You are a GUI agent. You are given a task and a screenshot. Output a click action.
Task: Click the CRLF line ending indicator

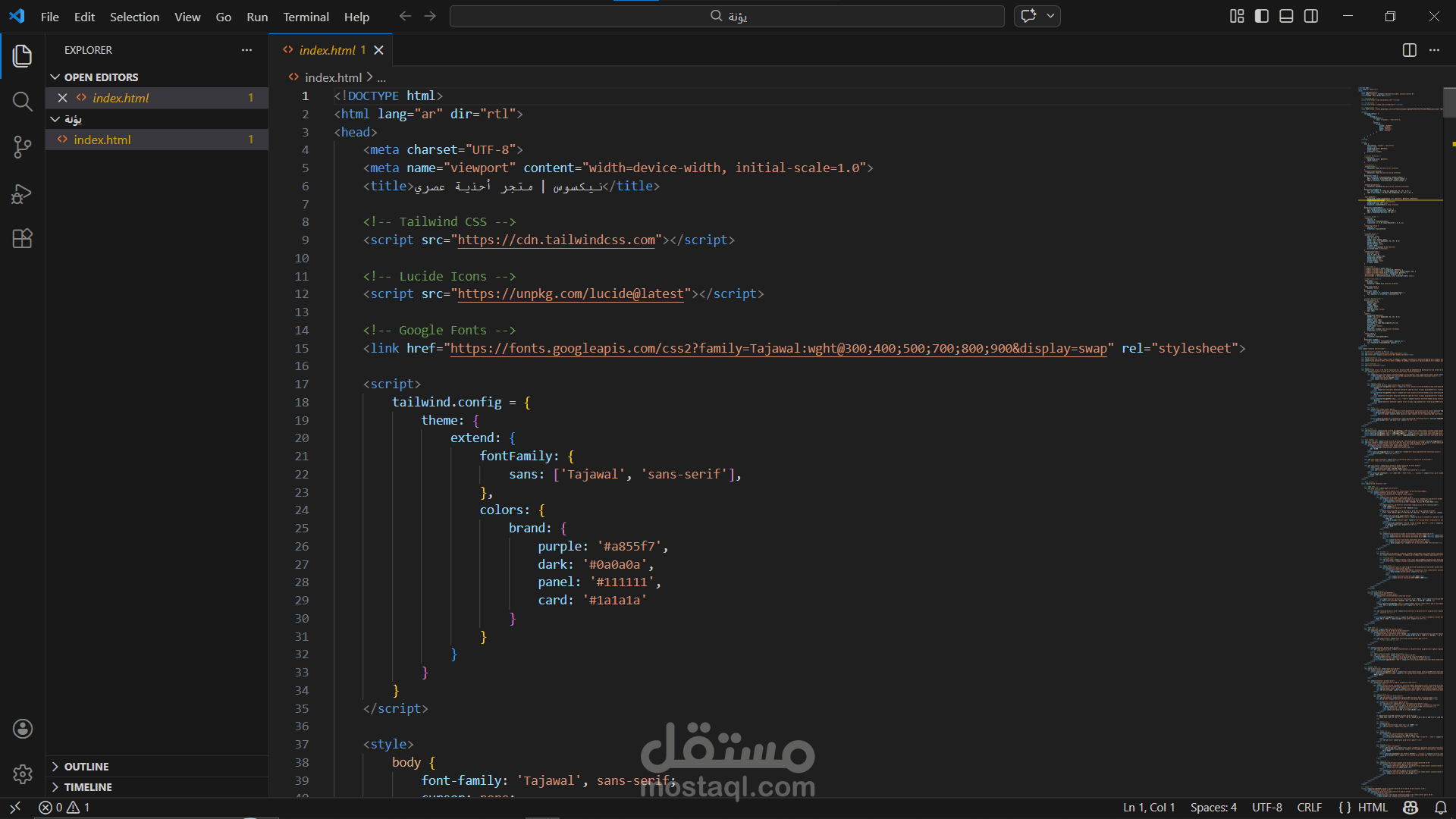point(1309,808)
